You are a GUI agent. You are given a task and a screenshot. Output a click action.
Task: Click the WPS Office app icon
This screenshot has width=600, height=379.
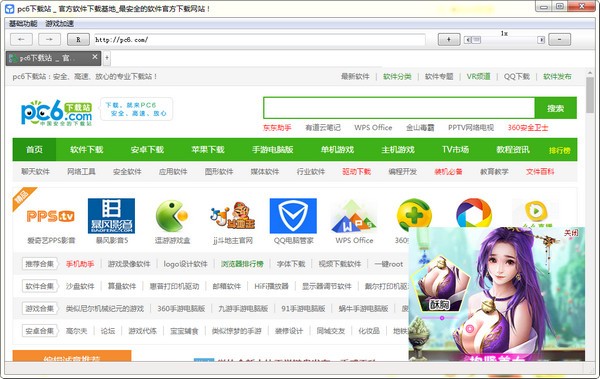(354, 217)
